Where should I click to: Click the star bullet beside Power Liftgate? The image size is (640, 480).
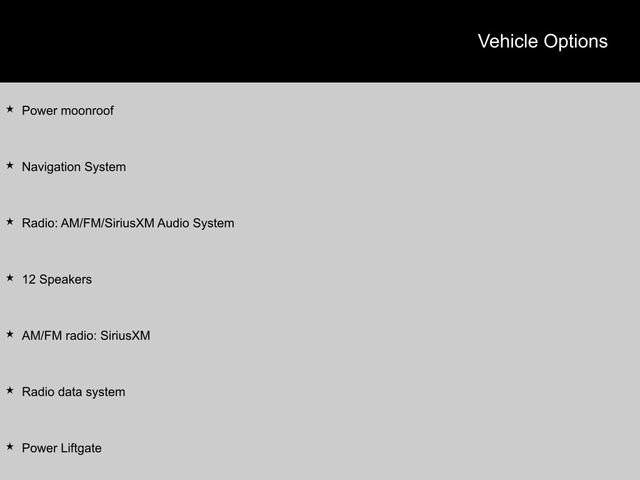tap(10, 446)
